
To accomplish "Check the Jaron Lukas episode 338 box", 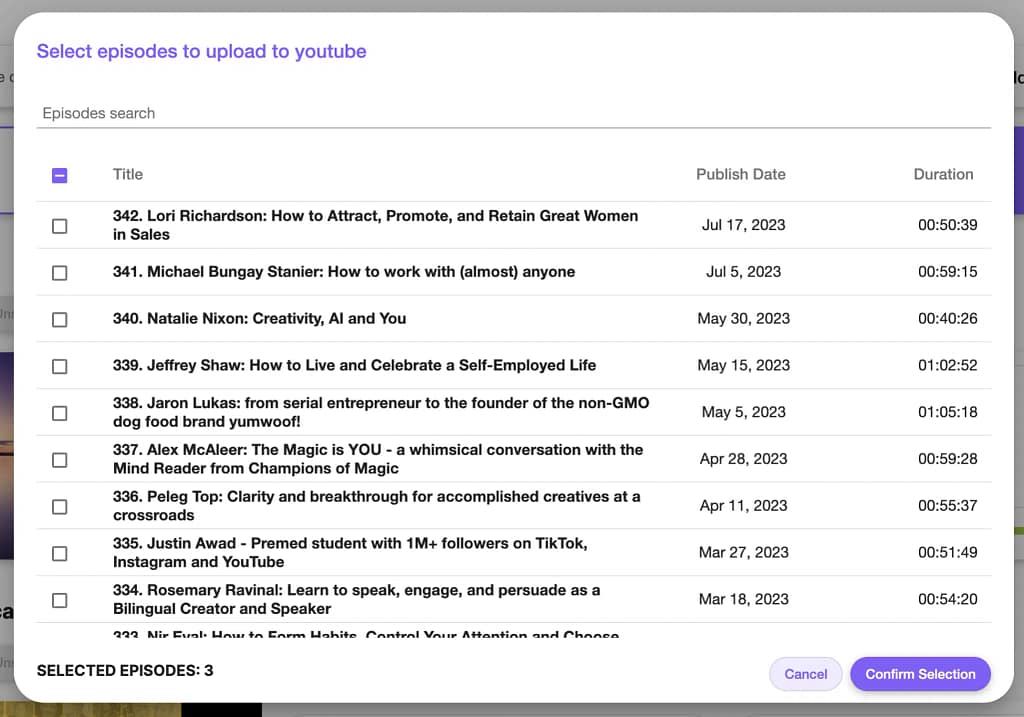I will [x=59, y=413].
